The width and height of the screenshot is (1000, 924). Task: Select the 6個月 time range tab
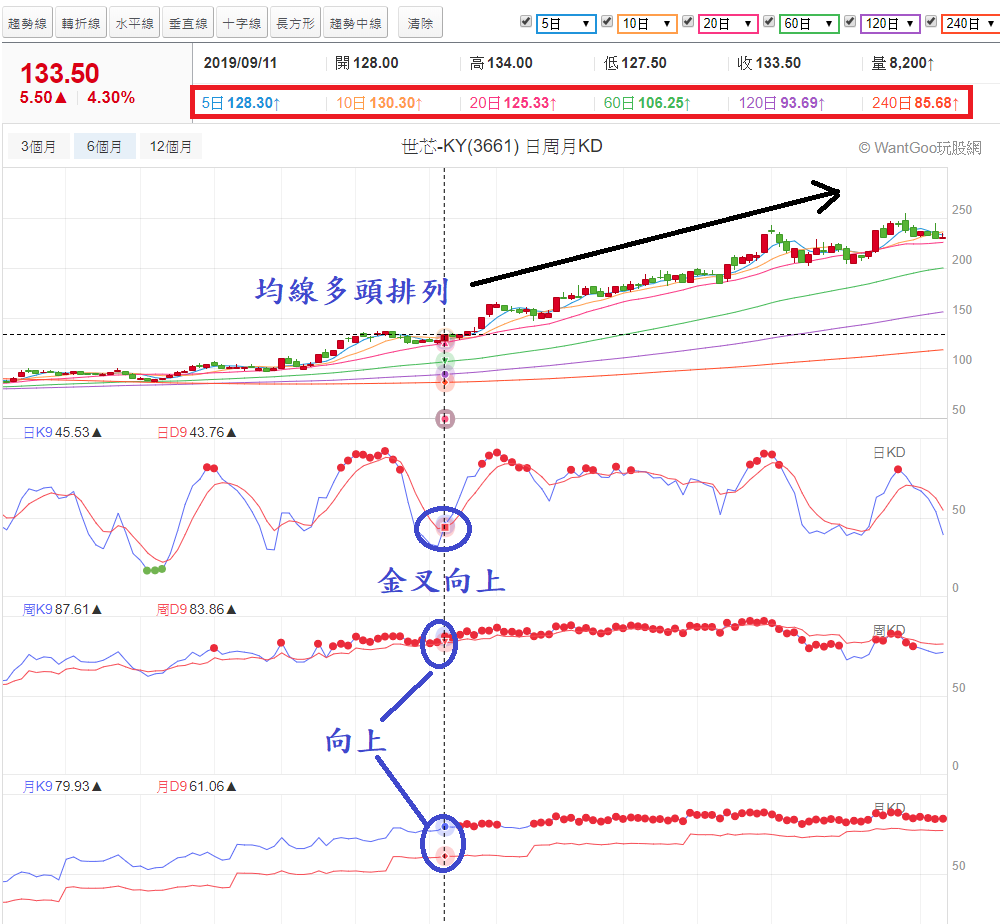coord(104,147)
